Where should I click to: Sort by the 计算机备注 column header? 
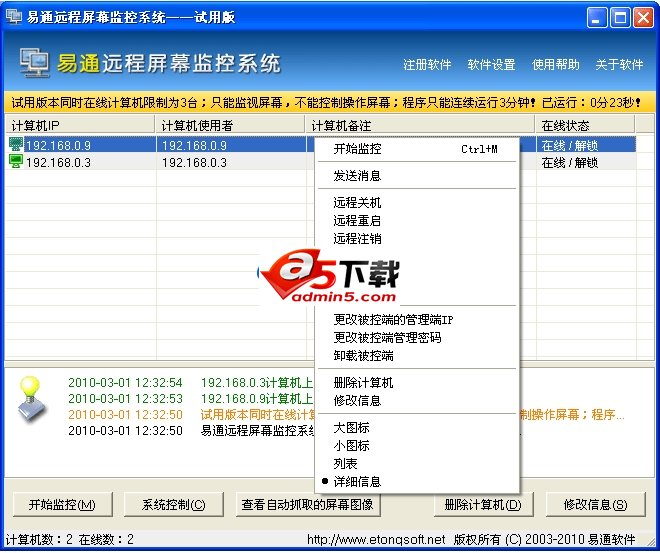pos(420,125)
